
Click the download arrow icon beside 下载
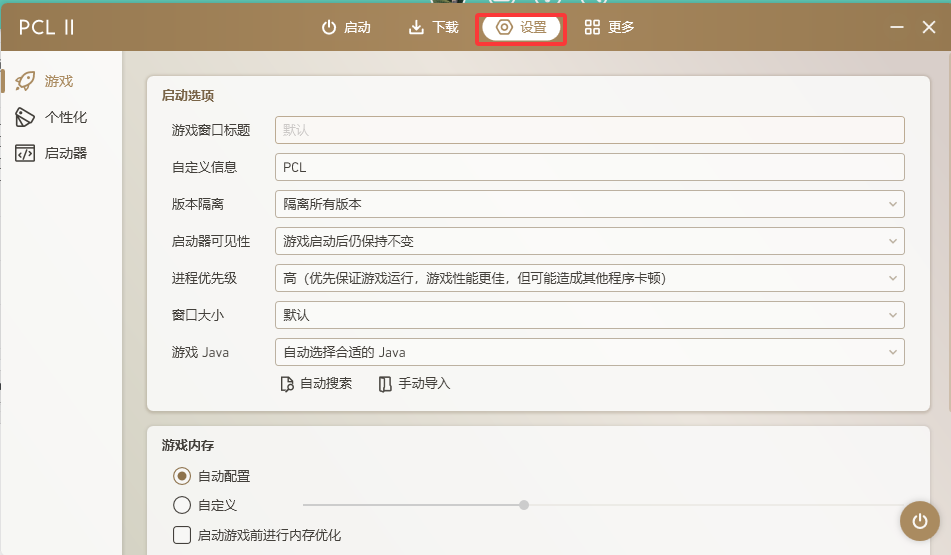point(416,27)
